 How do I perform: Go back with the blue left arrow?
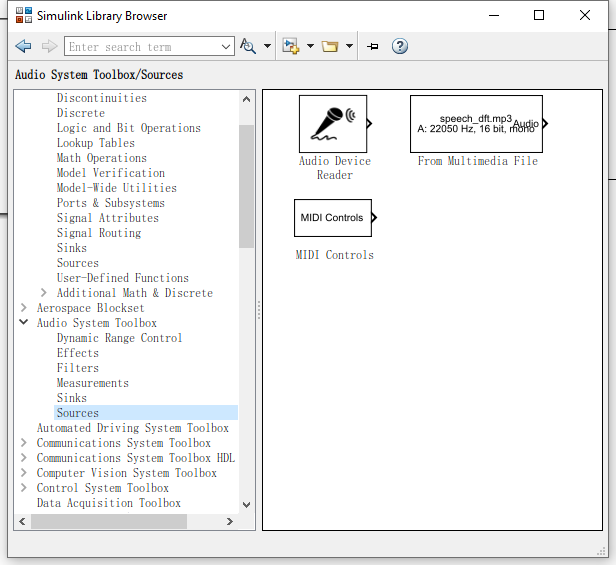23,46
